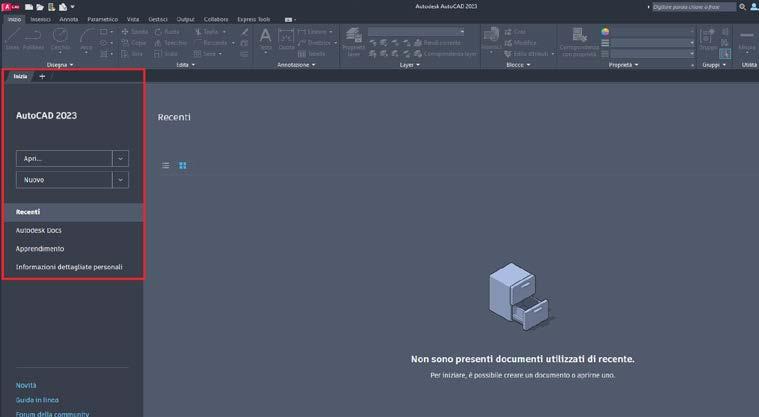Open the AutoCAD application menu logo

(x=11, y=7)
